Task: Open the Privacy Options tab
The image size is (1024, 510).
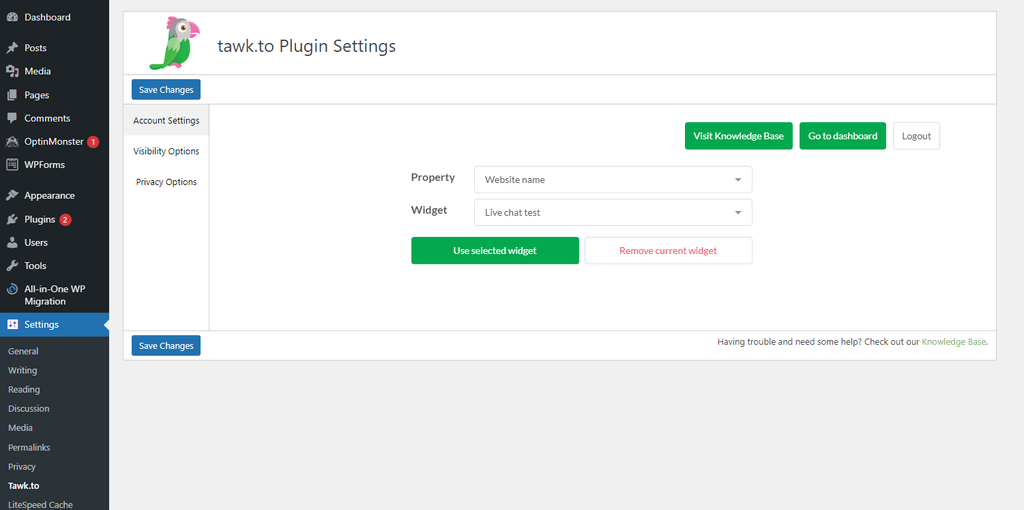Action: tap(167, 182)
